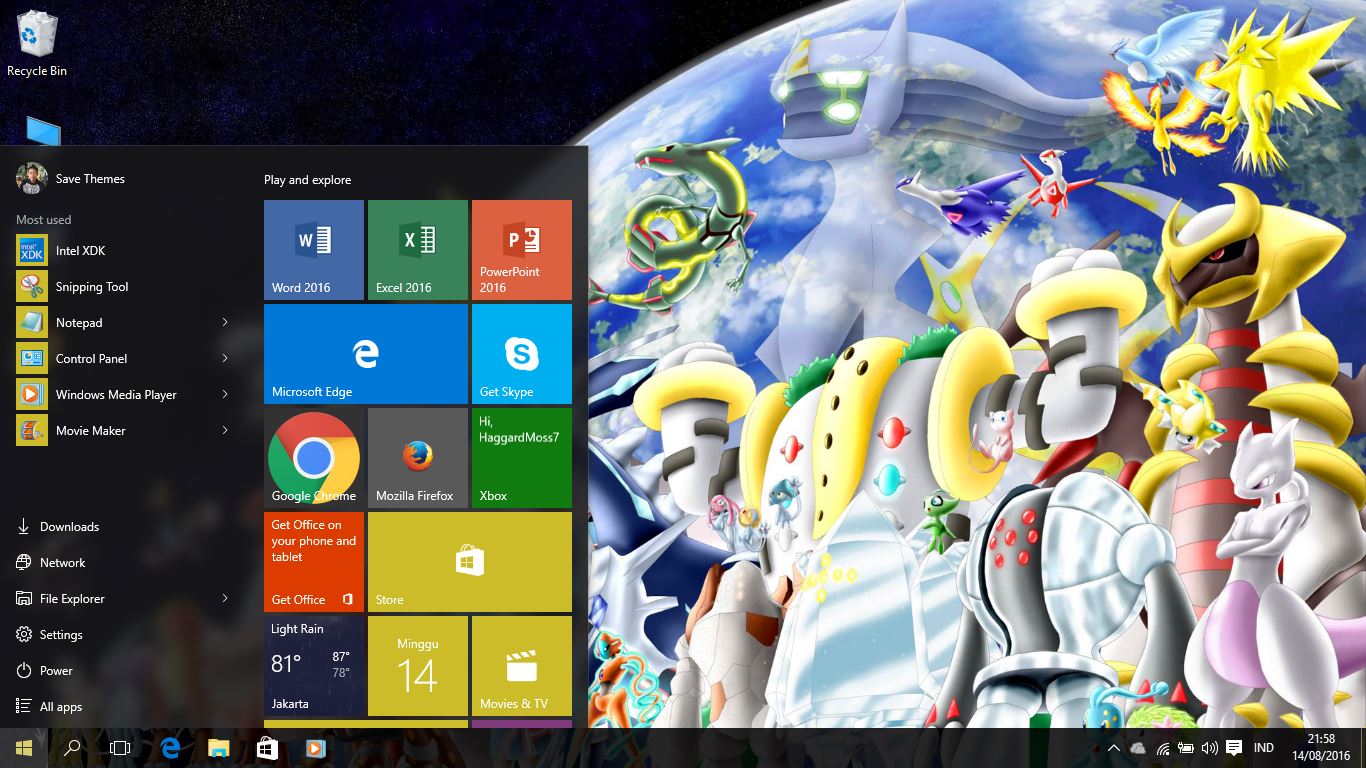Image resolution: width=1366 pixels, height=768 pixels.
Task: Launch the Google Chrome tile
Action: [314, 458]
